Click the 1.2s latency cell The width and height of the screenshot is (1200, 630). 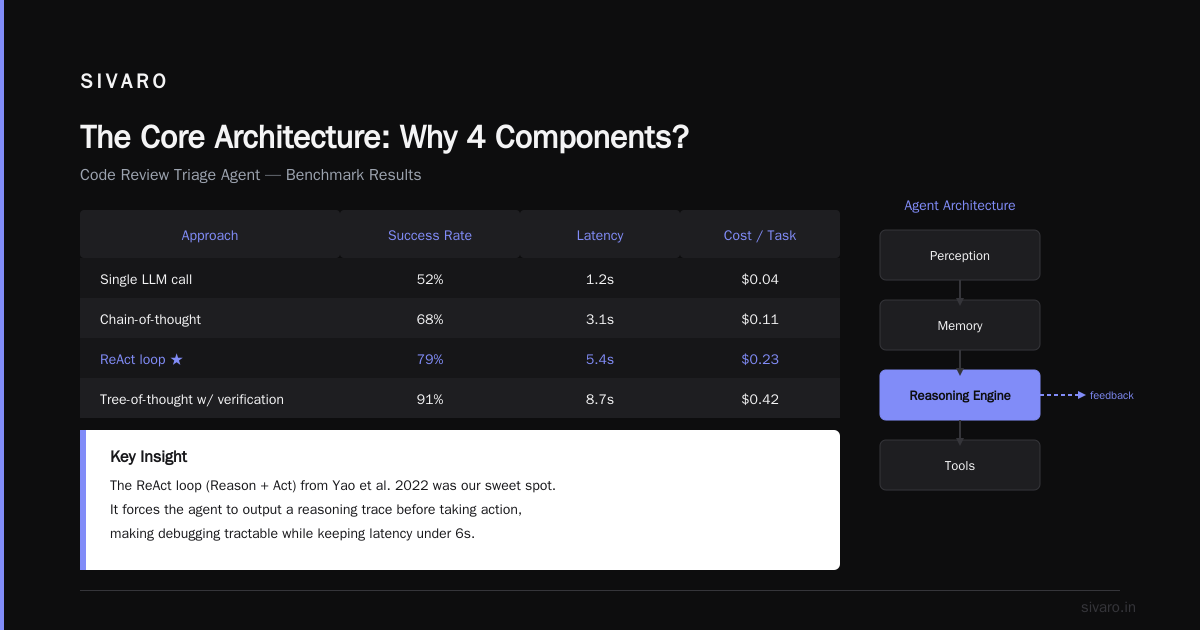click(600, 279)
